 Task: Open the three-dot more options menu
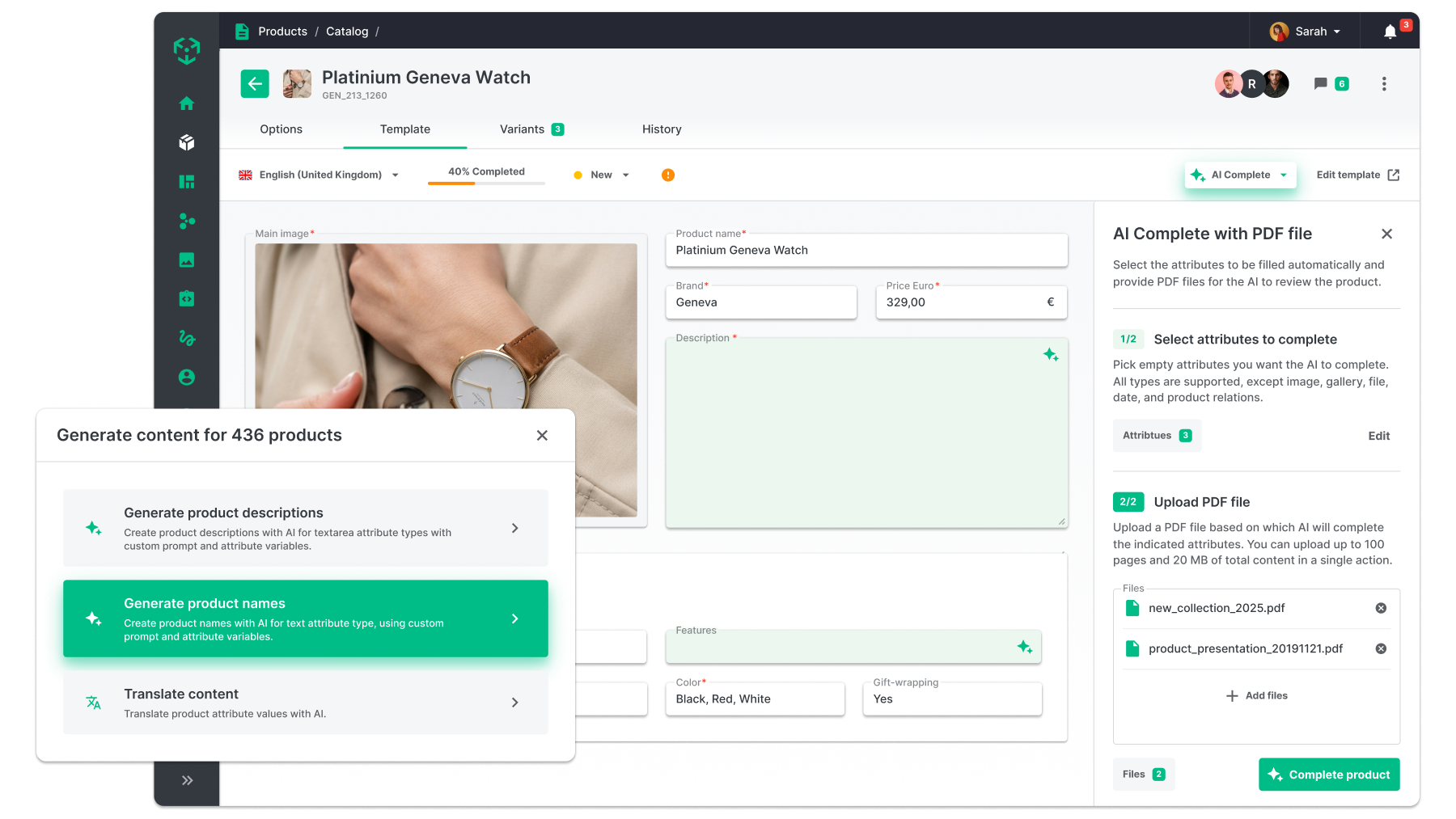click(1384, 84)
